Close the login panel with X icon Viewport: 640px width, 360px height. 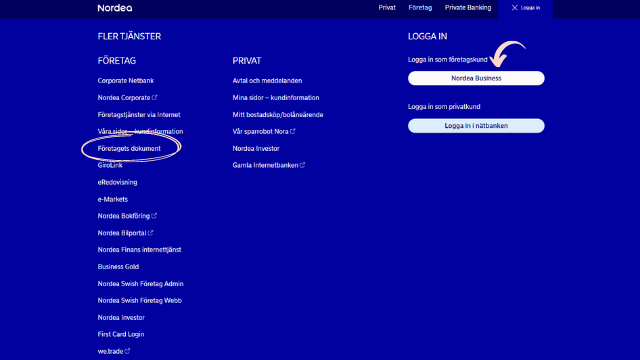(514, 8)
